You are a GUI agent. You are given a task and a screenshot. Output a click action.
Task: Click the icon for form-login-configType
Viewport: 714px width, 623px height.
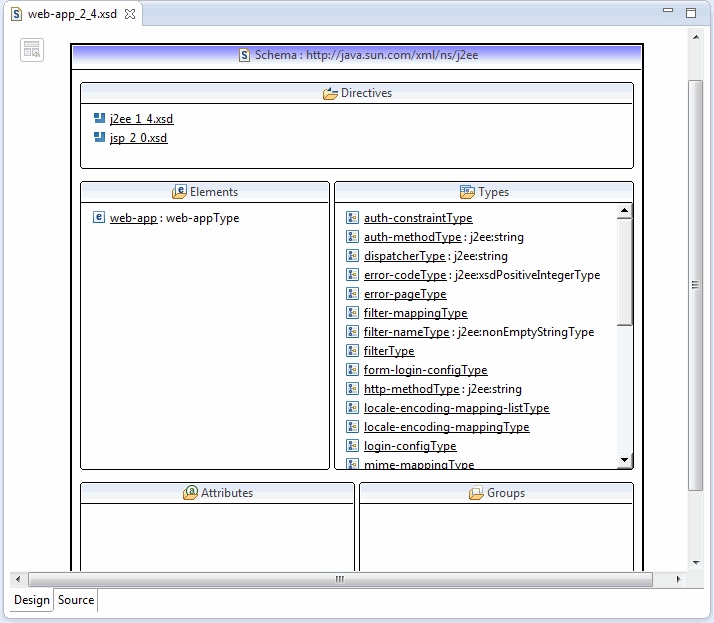point(352,370)
